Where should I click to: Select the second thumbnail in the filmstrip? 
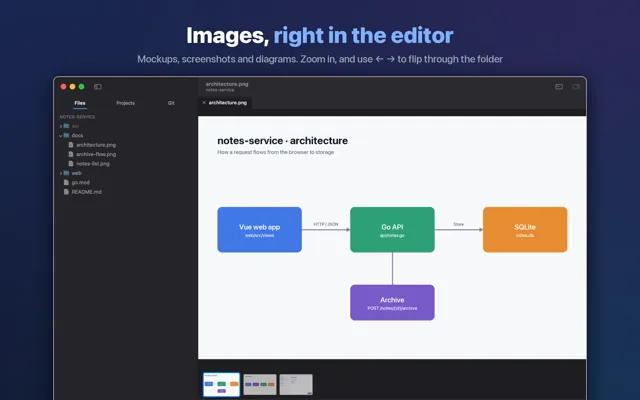coord(260,384)
